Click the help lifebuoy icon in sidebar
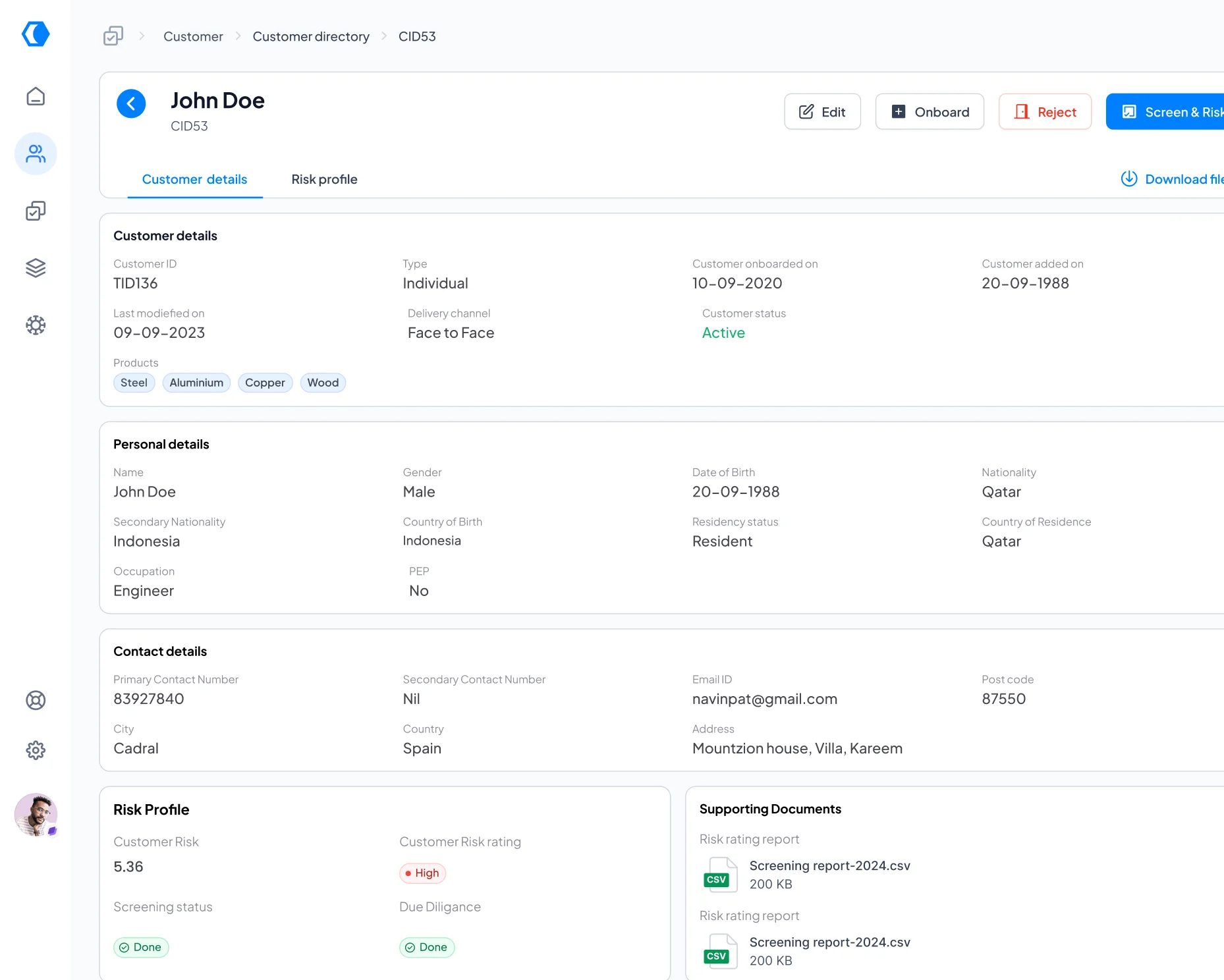The image size is (1224, 980). (x=36, y=700)
